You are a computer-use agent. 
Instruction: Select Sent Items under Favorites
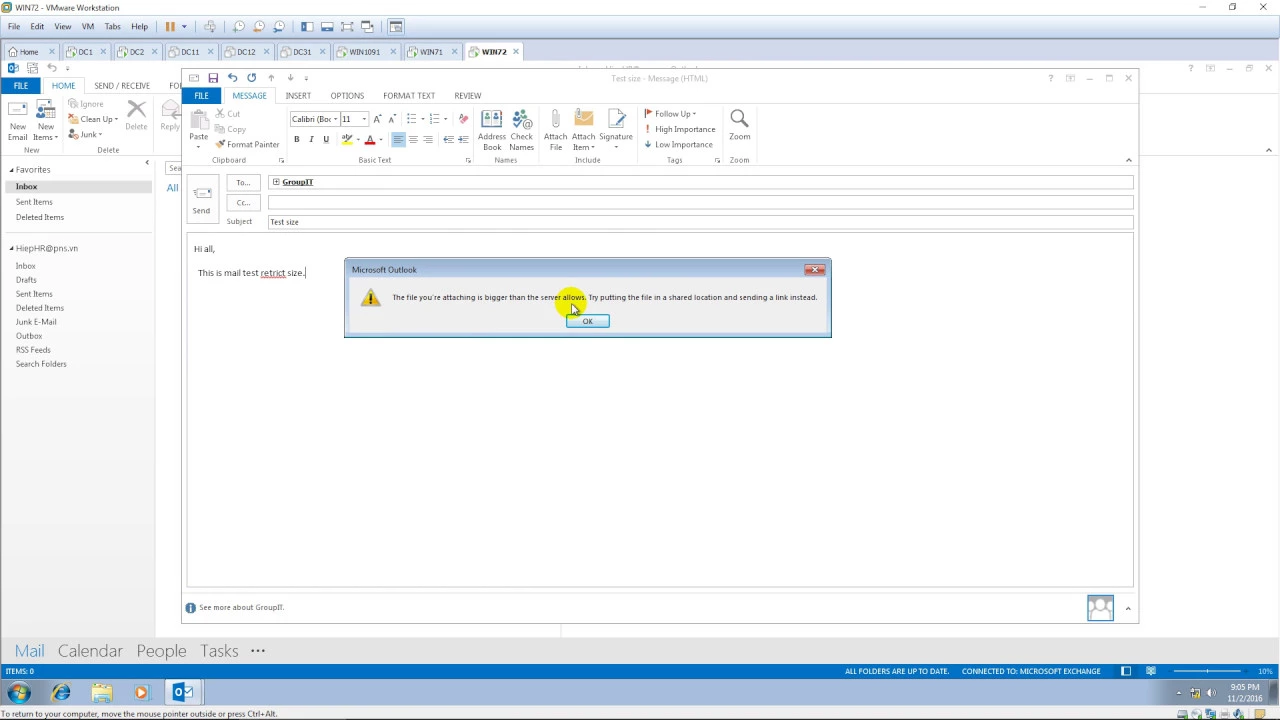point(34,202)
